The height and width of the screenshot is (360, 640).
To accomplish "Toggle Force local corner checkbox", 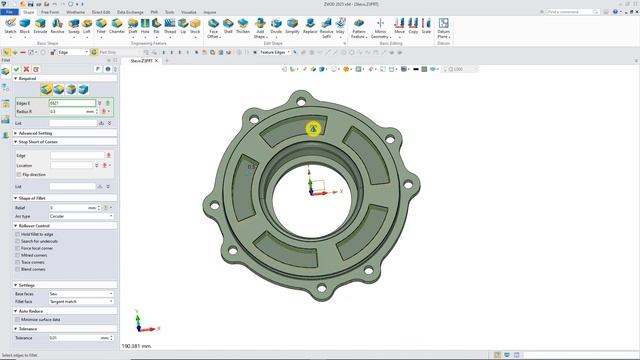I will click(18, 248).
